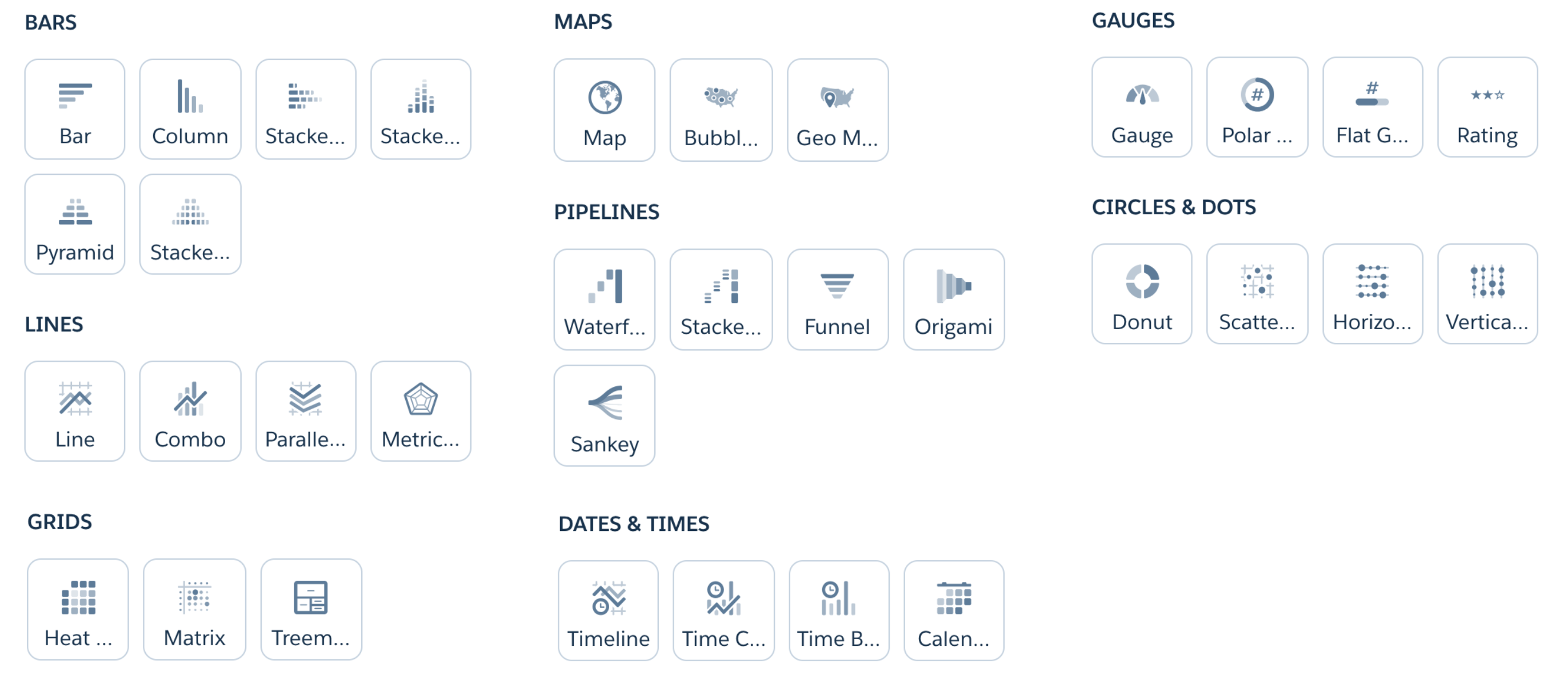Choose the Combo chart type
This screenshot has width=1568, height=687.
(190, 411)
